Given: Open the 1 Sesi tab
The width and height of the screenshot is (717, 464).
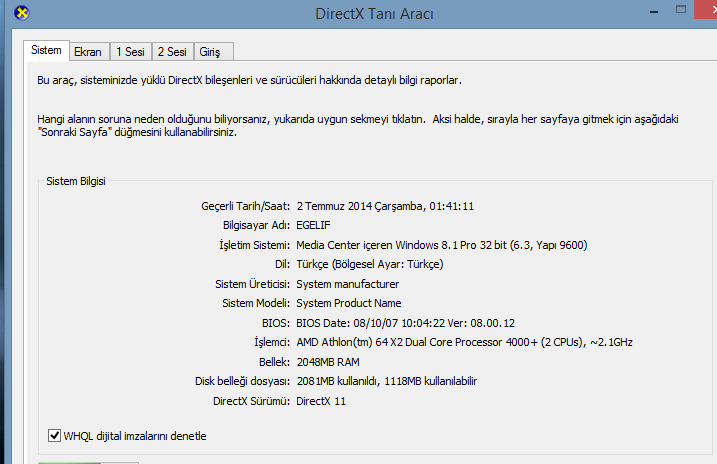Looking at the screenshot, I should tap(130, 52).
